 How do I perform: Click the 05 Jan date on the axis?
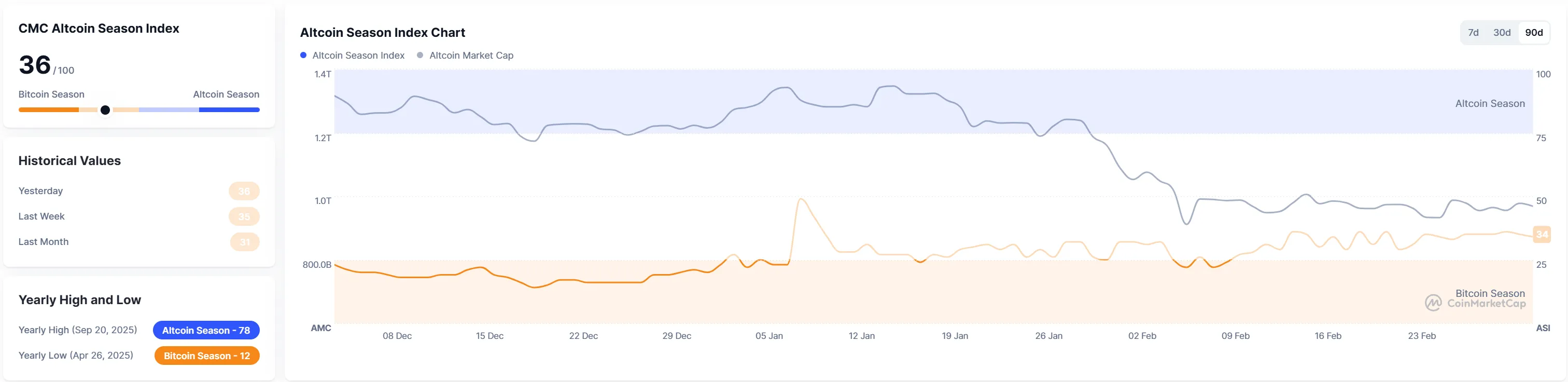[x=769, y=336]
